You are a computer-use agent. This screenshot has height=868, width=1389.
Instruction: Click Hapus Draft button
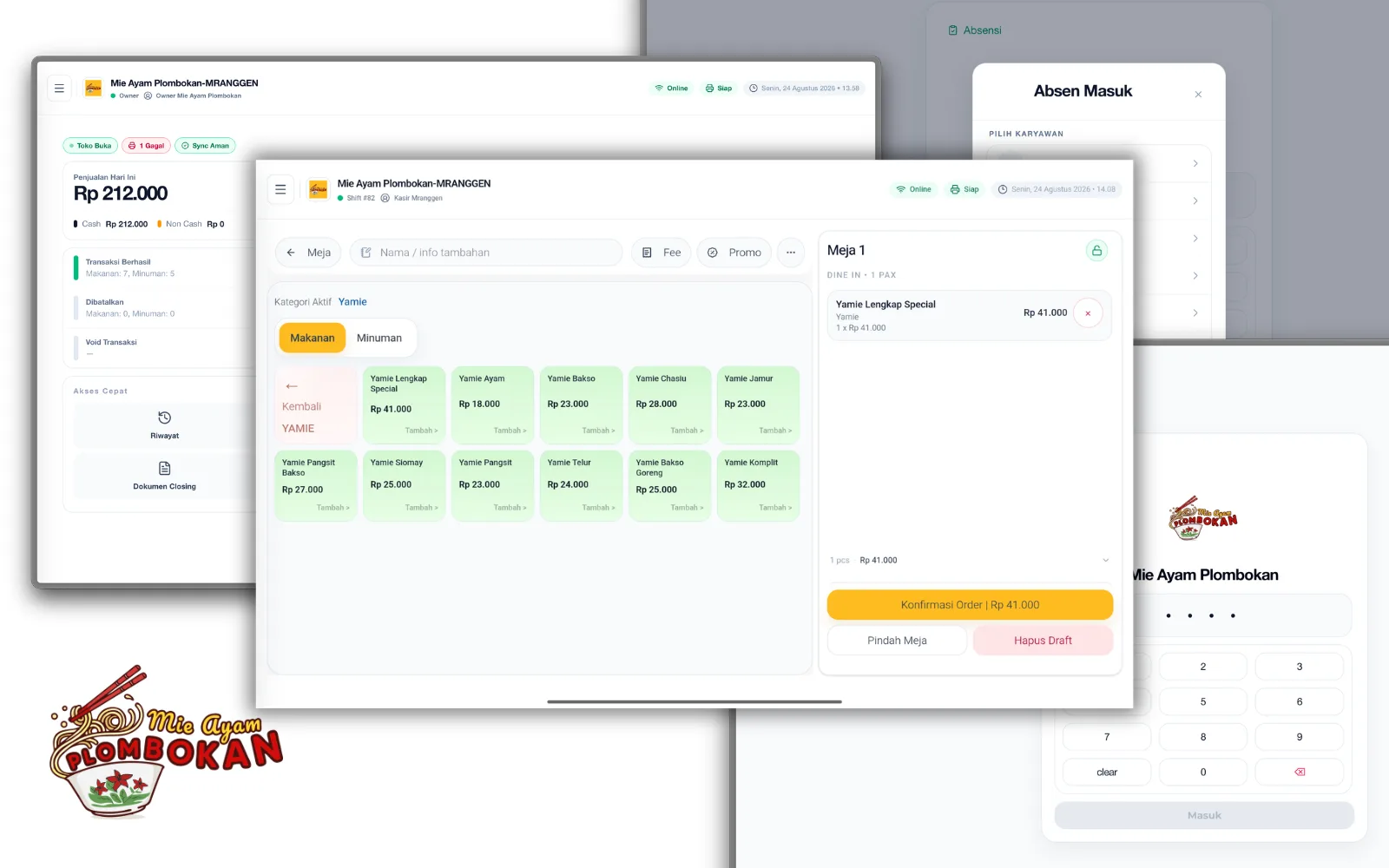[x=1043, y=641]
